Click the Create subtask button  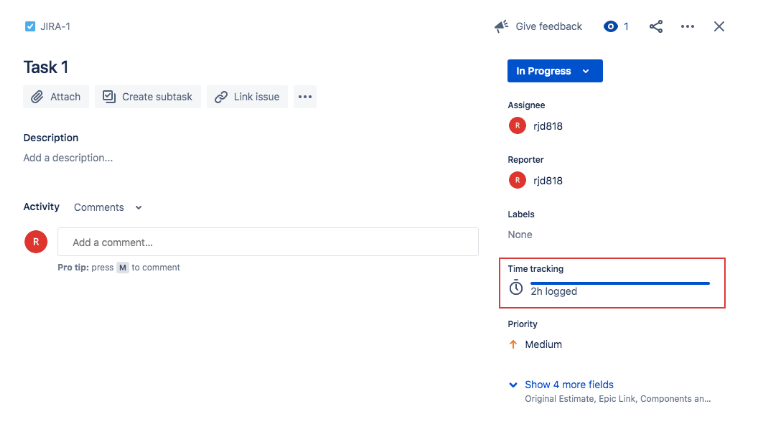pos(148,97)
